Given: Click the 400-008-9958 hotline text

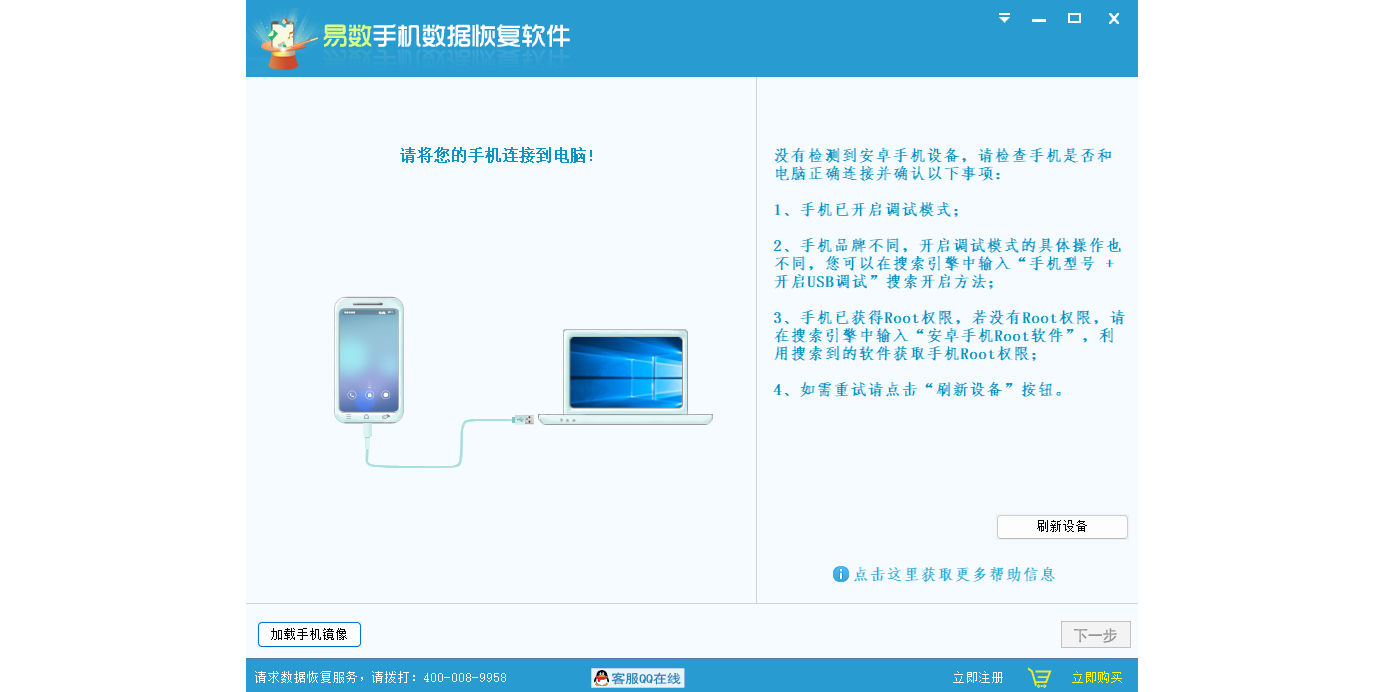Looking at the screenshot, I should [464, 678].
